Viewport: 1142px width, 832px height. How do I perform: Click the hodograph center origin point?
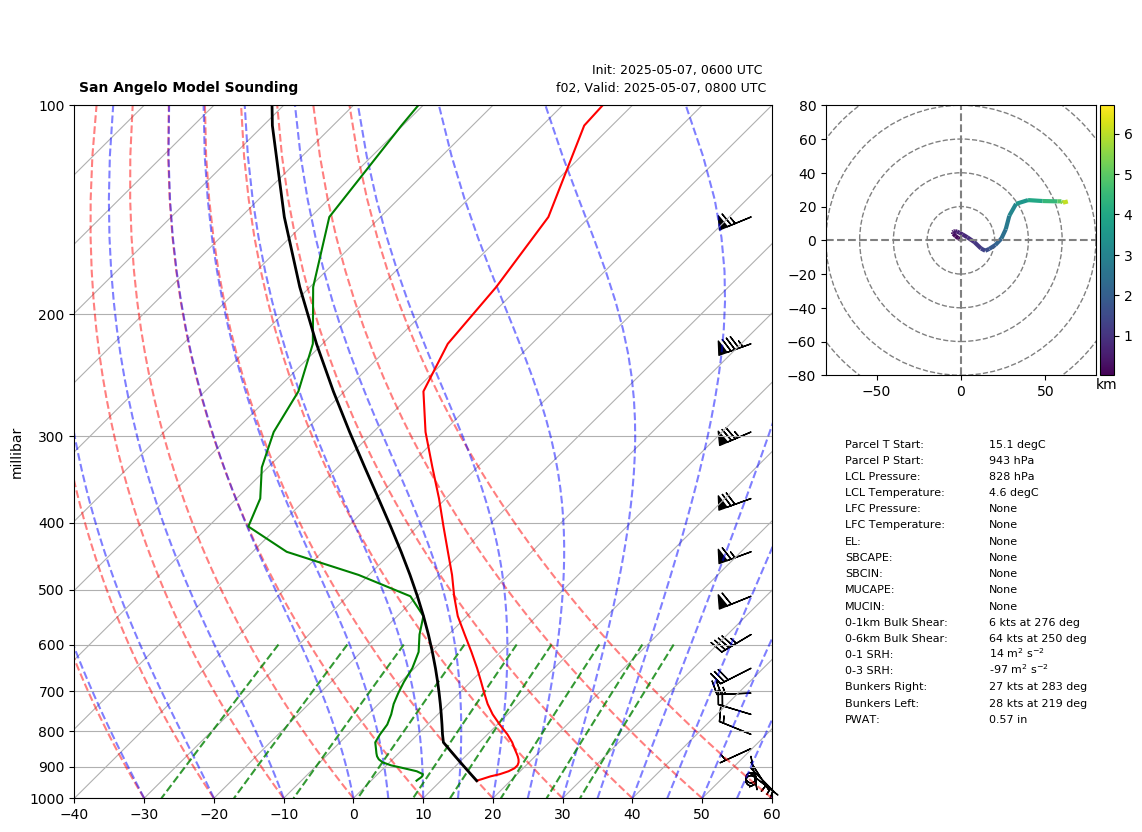(x=961, y=240)
